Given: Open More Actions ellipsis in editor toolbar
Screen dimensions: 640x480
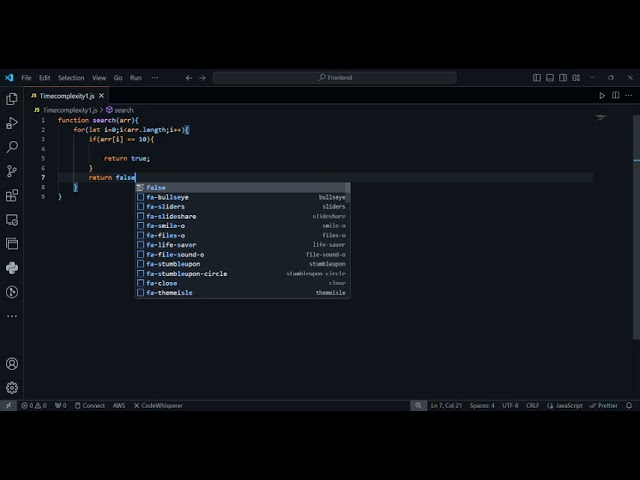Looking at the screenshot, I should pos(629,96).
